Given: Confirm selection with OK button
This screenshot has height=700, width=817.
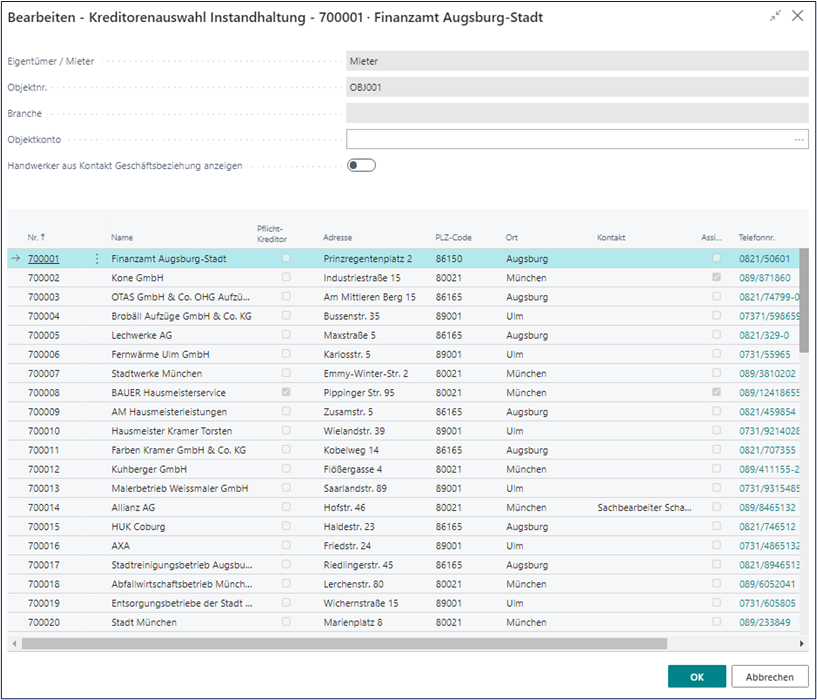Looking at the screenshot, I should pos(696,677).
